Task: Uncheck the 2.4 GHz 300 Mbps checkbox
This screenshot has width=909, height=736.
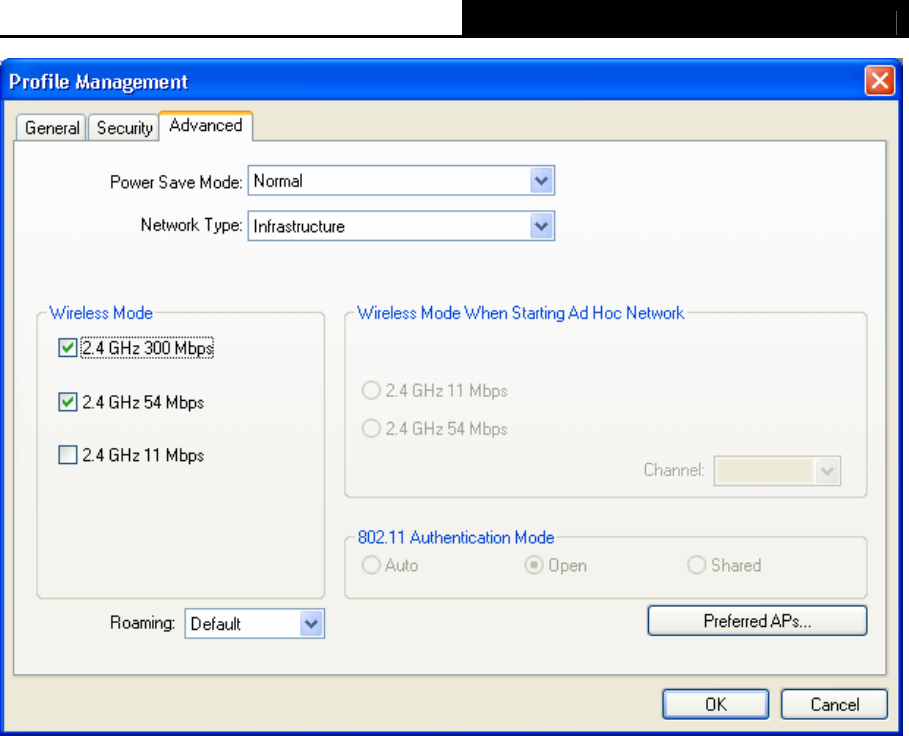Action: tap(68, 349)
